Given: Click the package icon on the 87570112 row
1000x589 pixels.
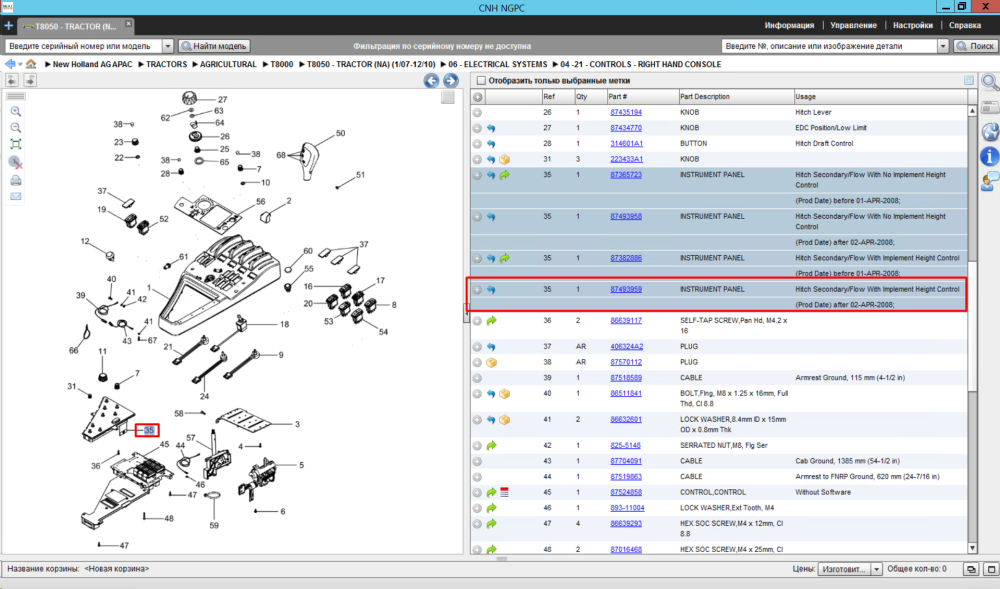Looking at the screenshot, I should point(491,362).
